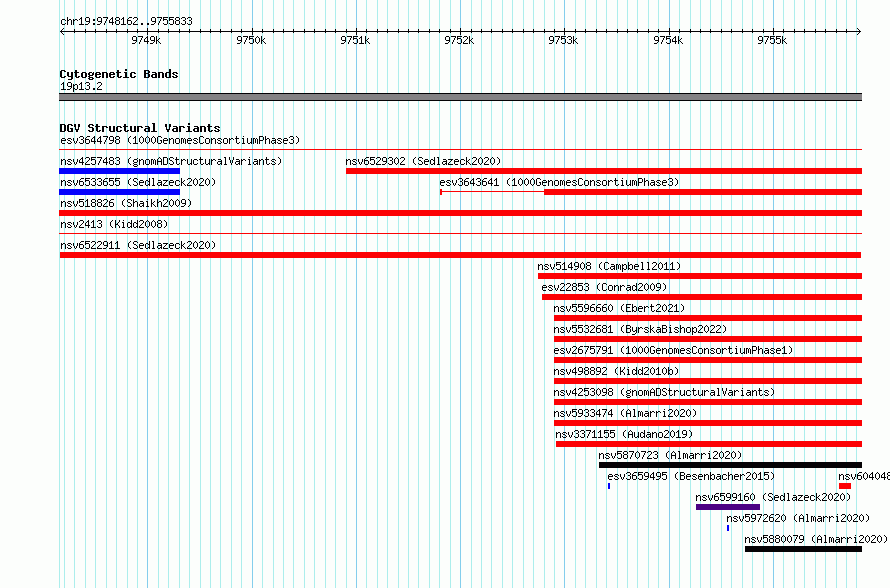Open esv3643641 (1000GenomesConsortiumPhase3) label
This screenshot has width=890, height=588.
click(x=559, y=182)
